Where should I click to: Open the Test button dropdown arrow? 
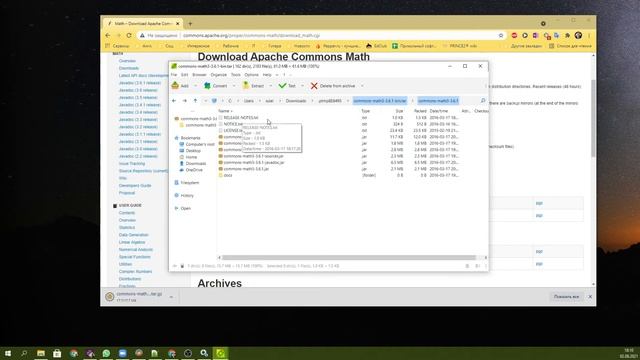(302, 86)
